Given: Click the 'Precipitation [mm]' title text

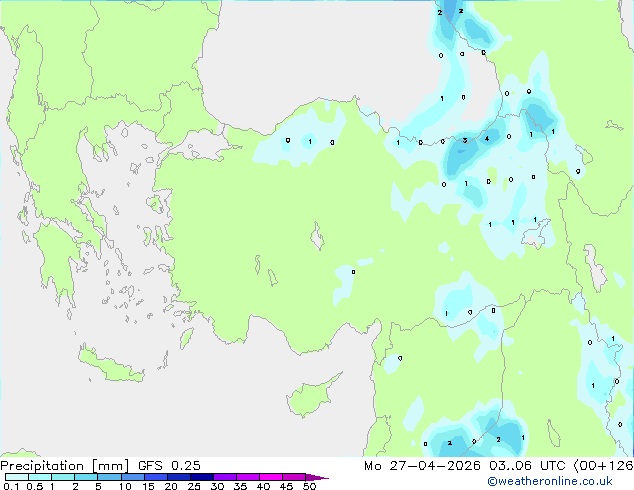Looking at the screenshot, I should pos(65,466).
